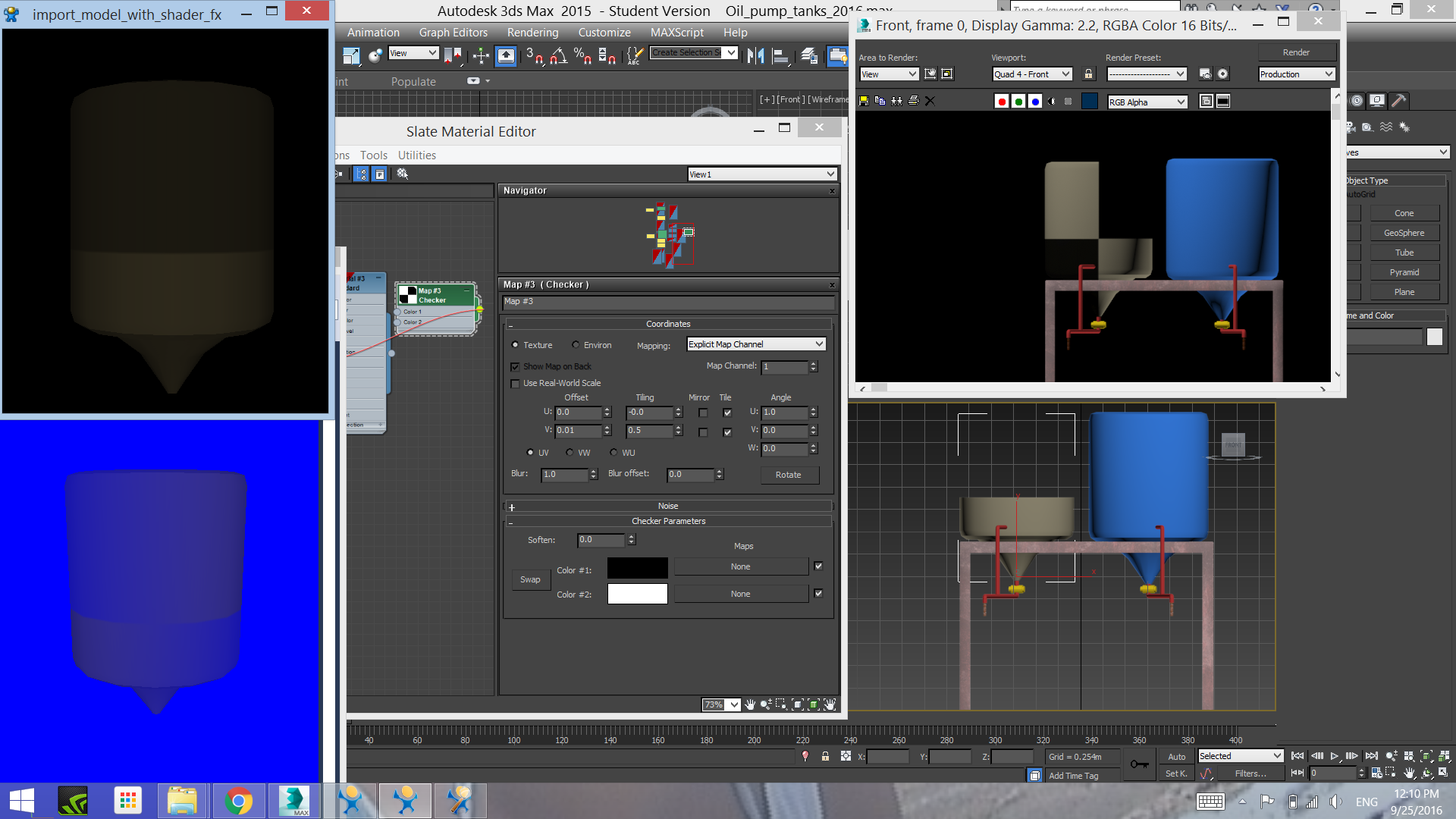Click Edit Region icon in render window
The width and height of the screenshot is (1456, 819).
pyautogui.click(x=930, y=74)
